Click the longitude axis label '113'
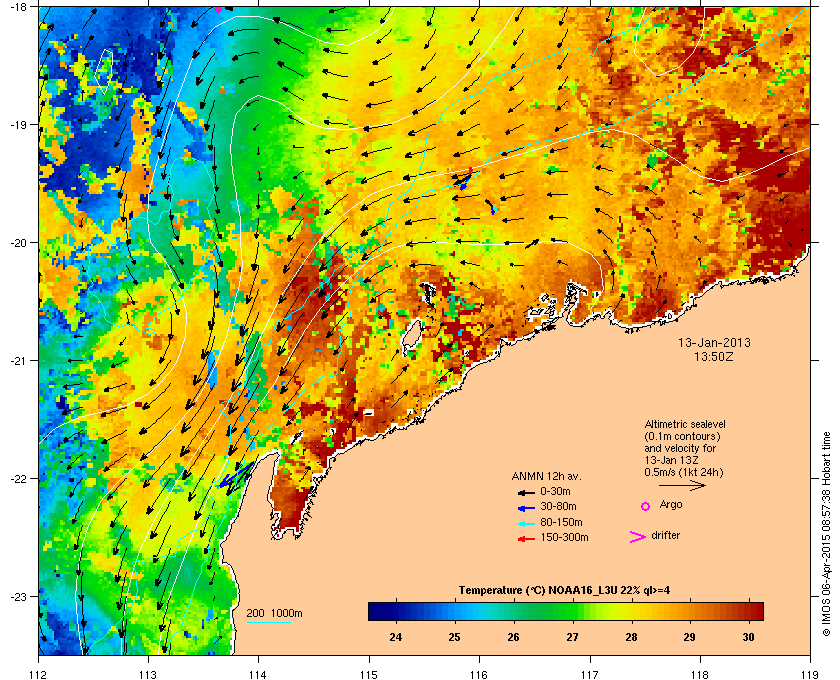 point(148,674)
